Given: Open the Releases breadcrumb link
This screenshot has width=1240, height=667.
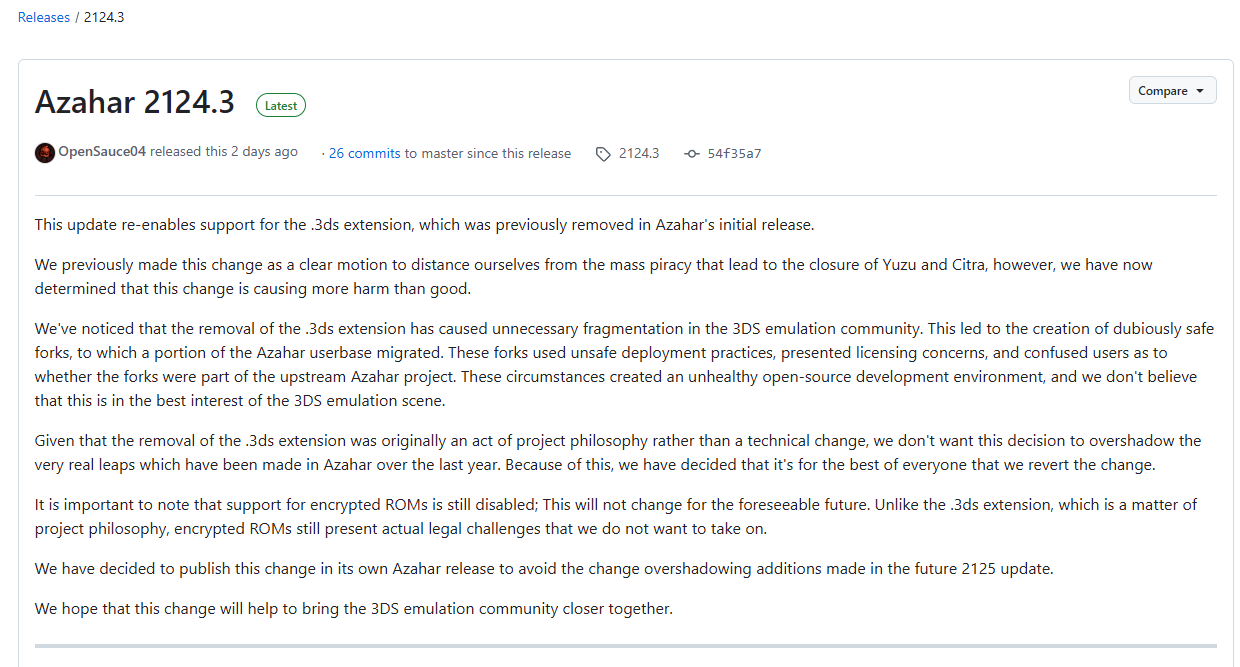Looking at the screenshot, I should [x=44, y=17].
